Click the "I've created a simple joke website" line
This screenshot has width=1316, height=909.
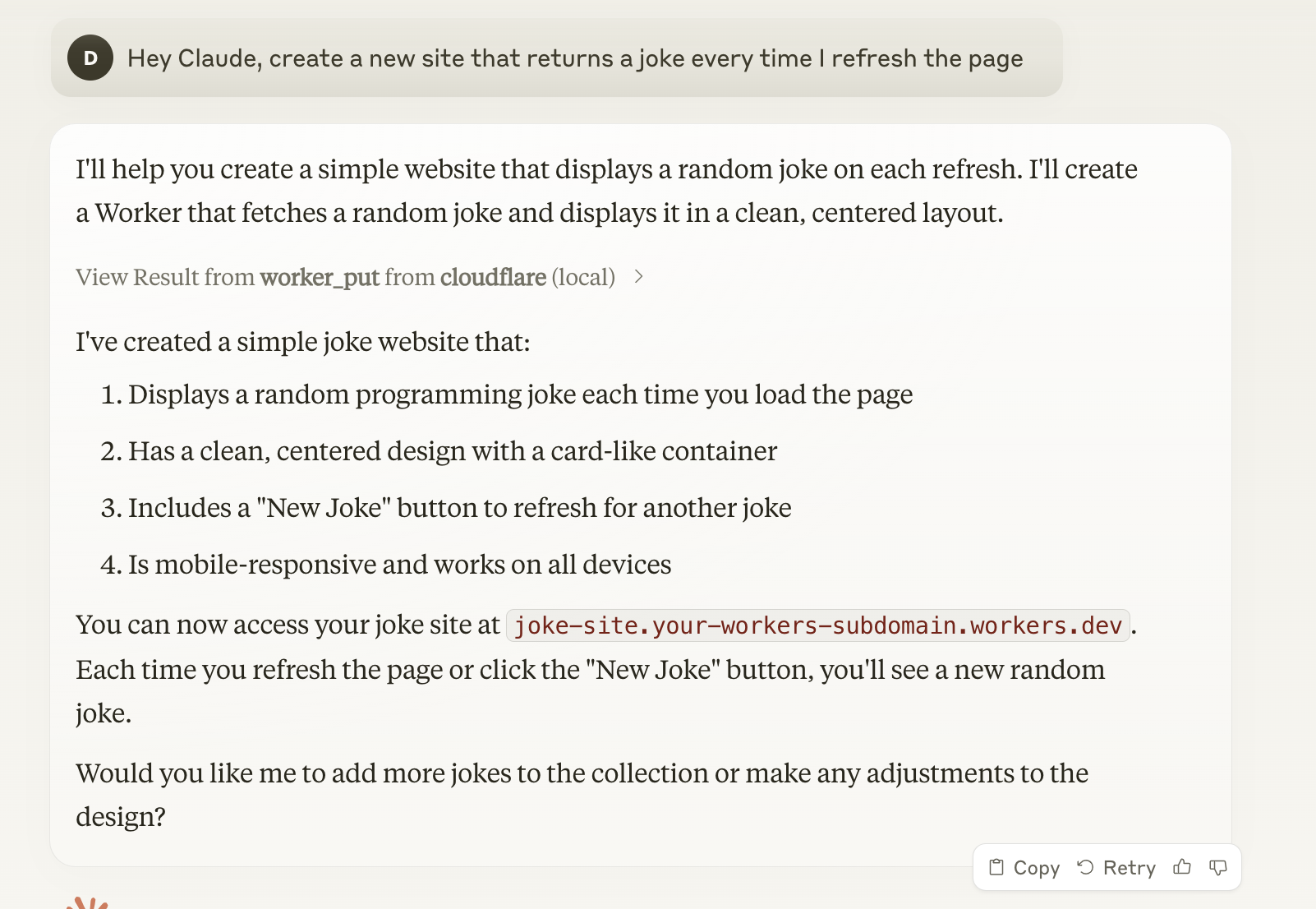pos(303,342)
